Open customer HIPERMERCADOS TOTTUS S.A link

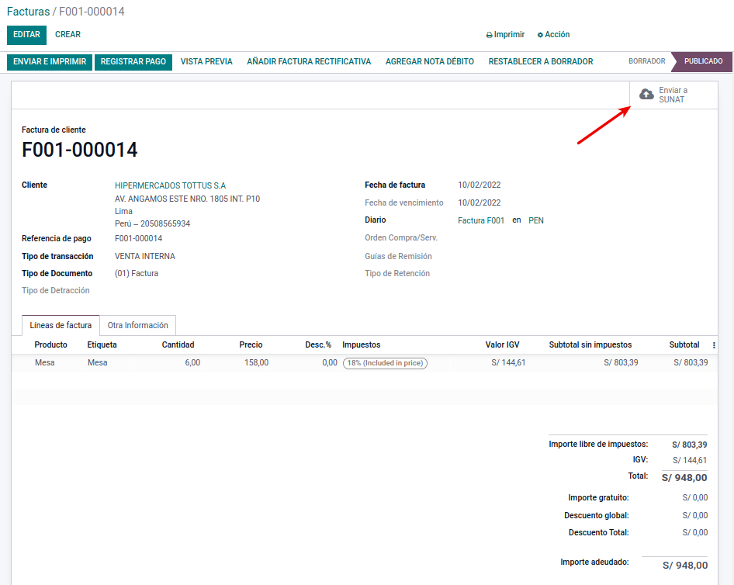[170, 185]
